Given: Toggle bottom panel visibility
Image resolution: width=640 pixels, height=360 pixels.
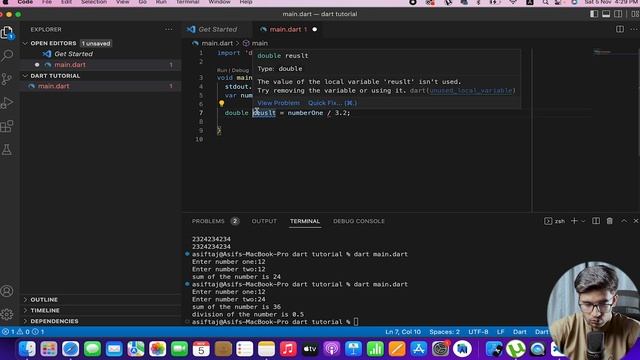Looking at the screenshot, I should click(x=606, y=14).
